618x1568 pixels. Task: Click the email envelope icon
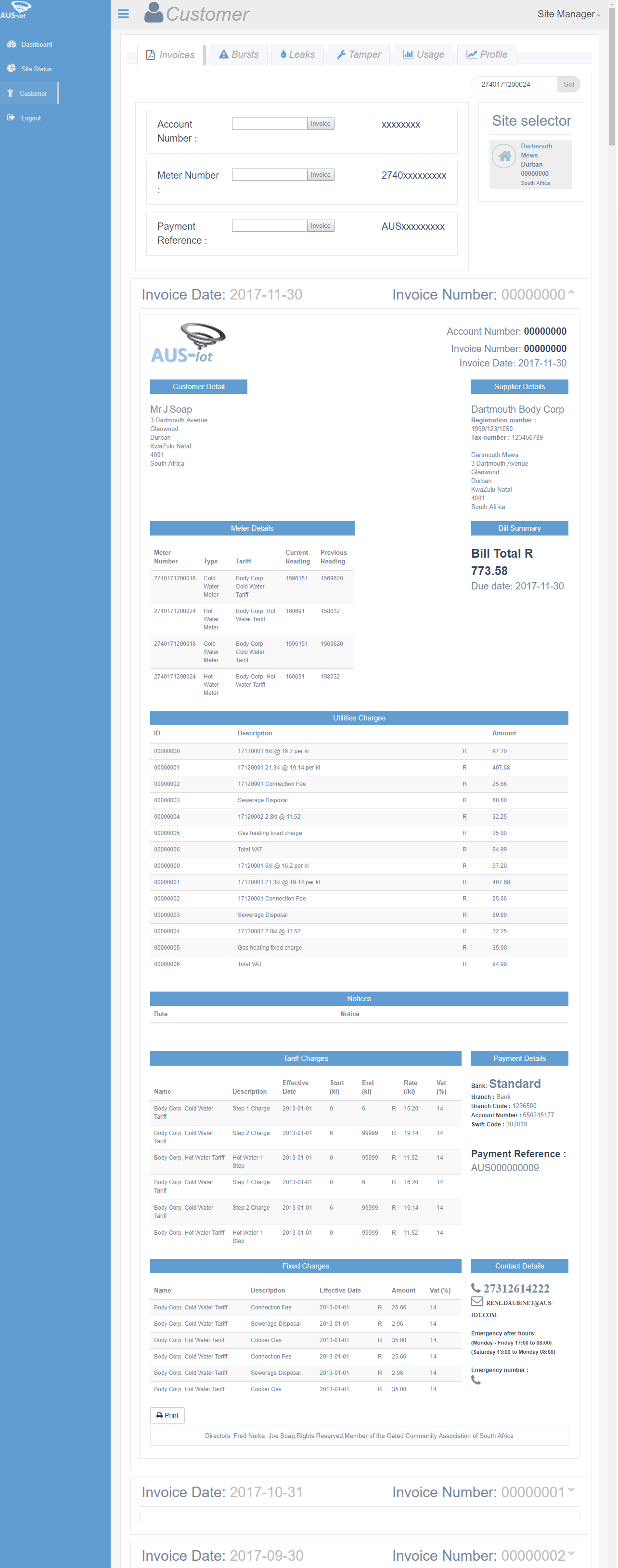(x=477, y=1301)
